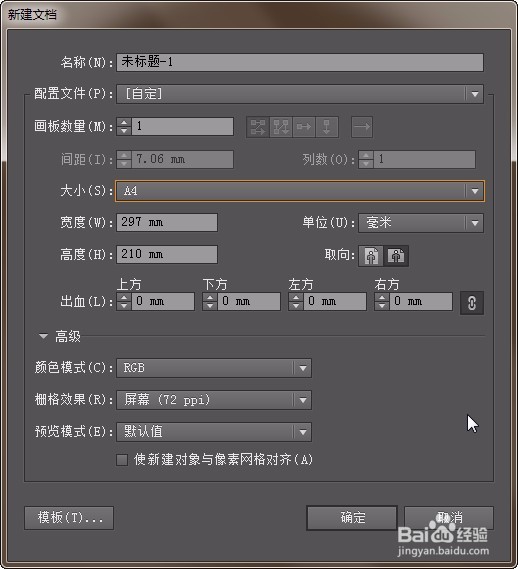Screen dimensions: 518x569
Task: Click the 高度 height field 210 mm
Action: (x=167, y=254)
